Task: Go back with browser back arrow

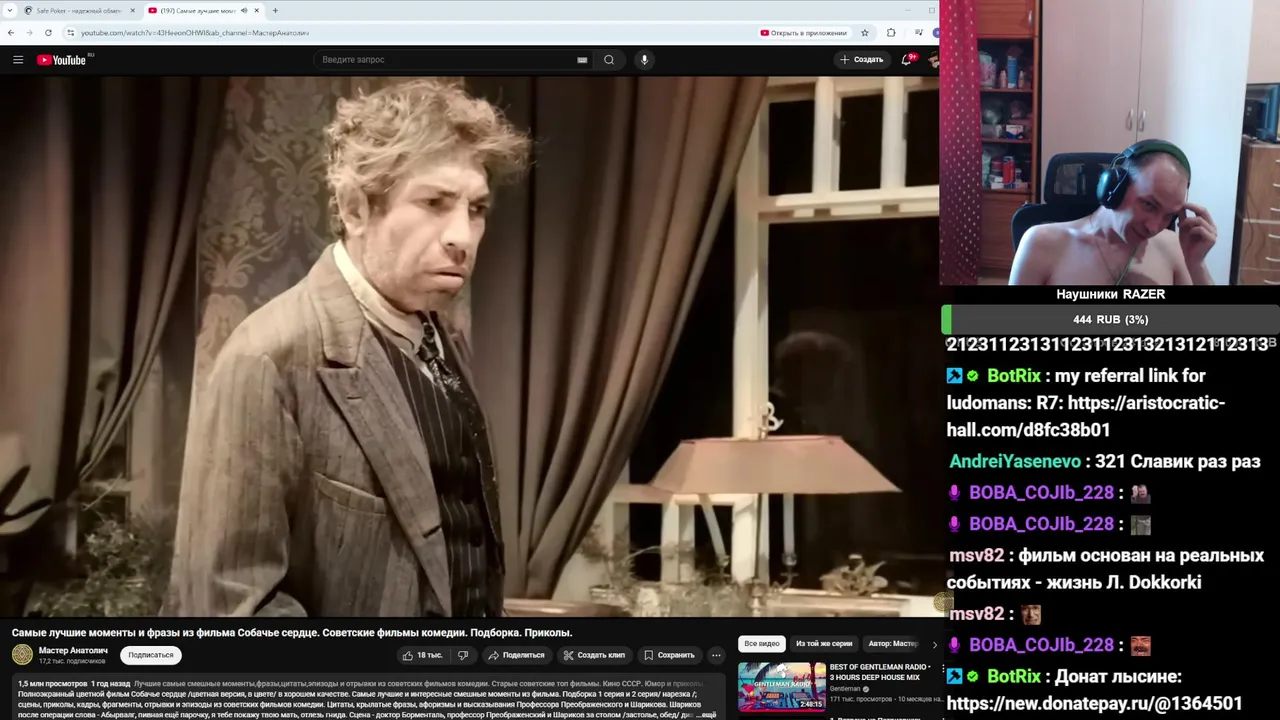Action: pos(11,33)
